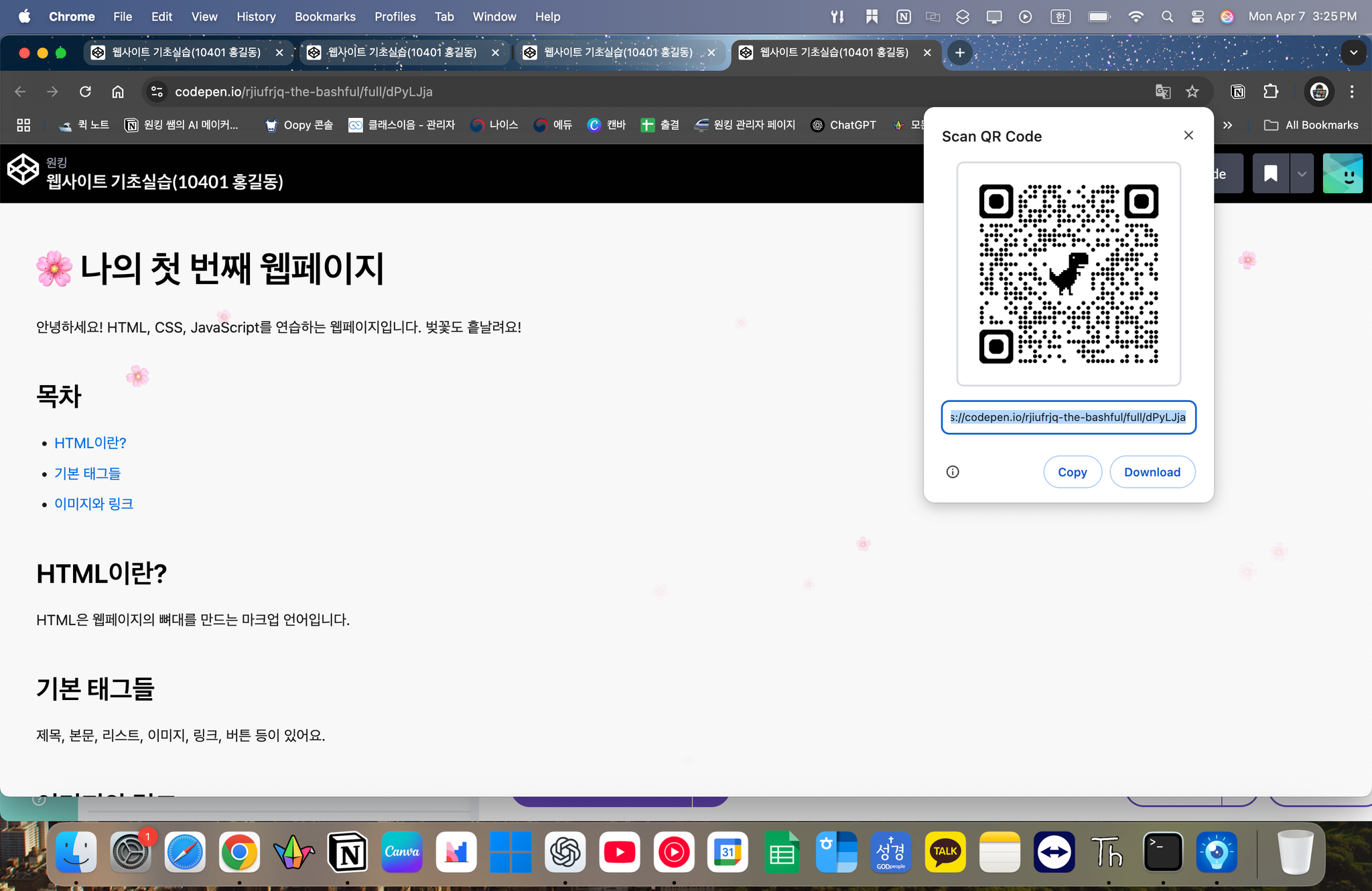This screenshot has width=1372, height=891.
Task: Open Terminal from the Dock
Action: coord(1162,852)
